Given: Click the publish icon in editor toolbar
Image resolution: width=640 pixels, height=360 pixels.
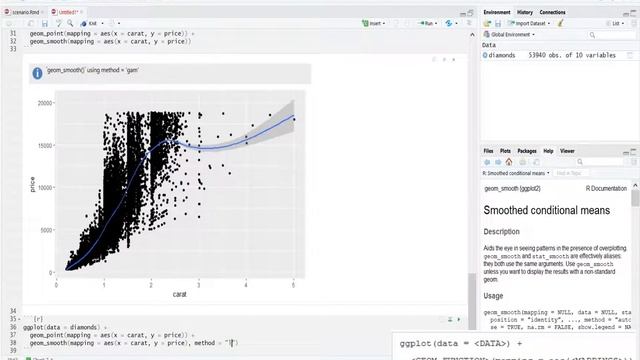Looking at the screenshot, I should click(449, 24).
